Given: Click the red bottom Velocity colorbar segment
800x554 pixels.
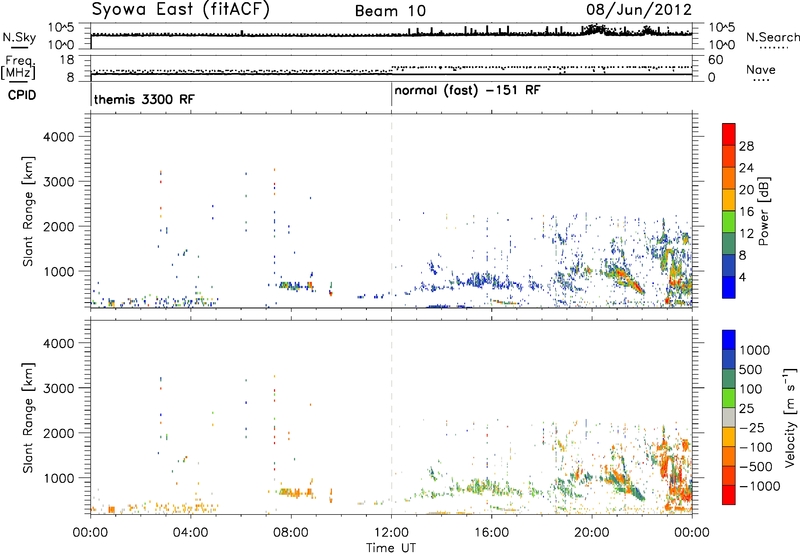Looking at the screenshot, I should point(729,495).
